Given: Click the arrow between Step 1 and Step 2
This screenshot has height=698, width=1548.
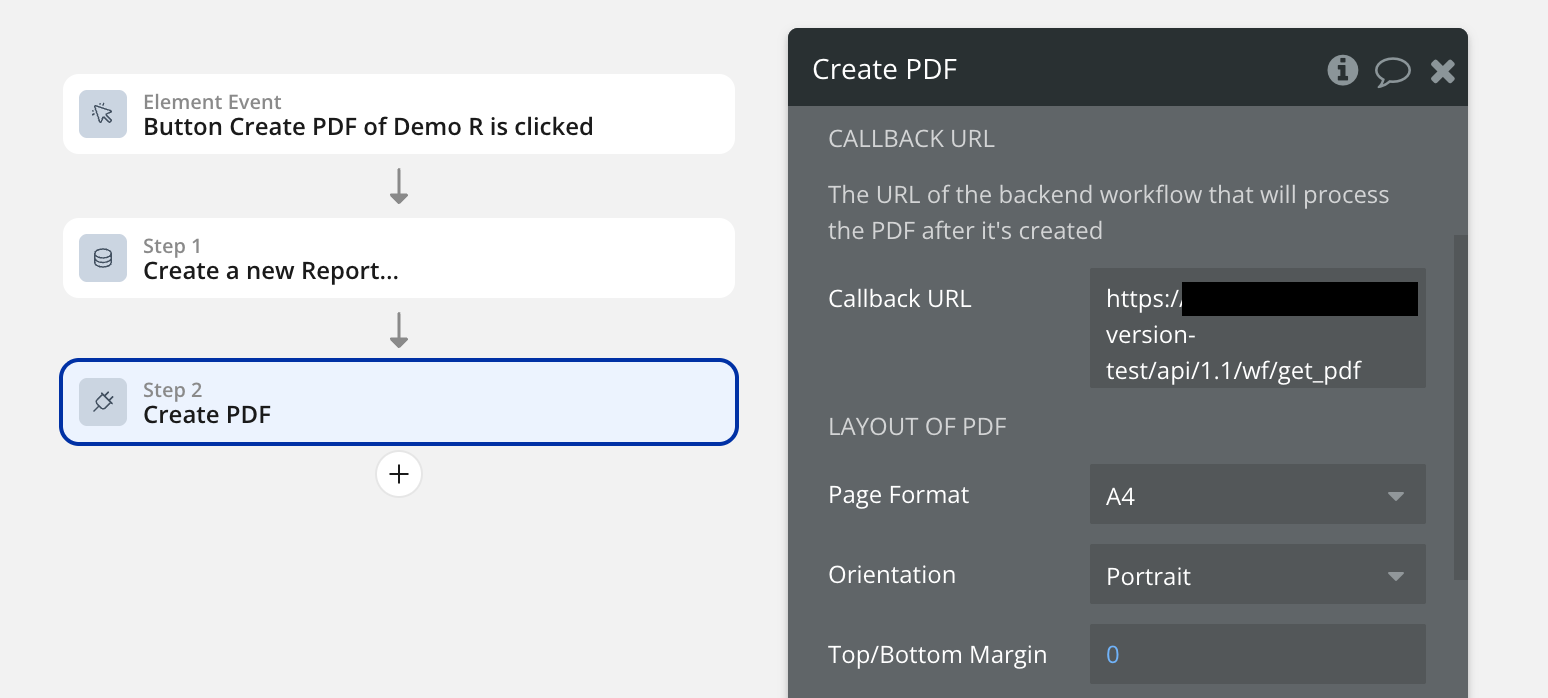Looking at the screenshot, I should pos(399,330).
